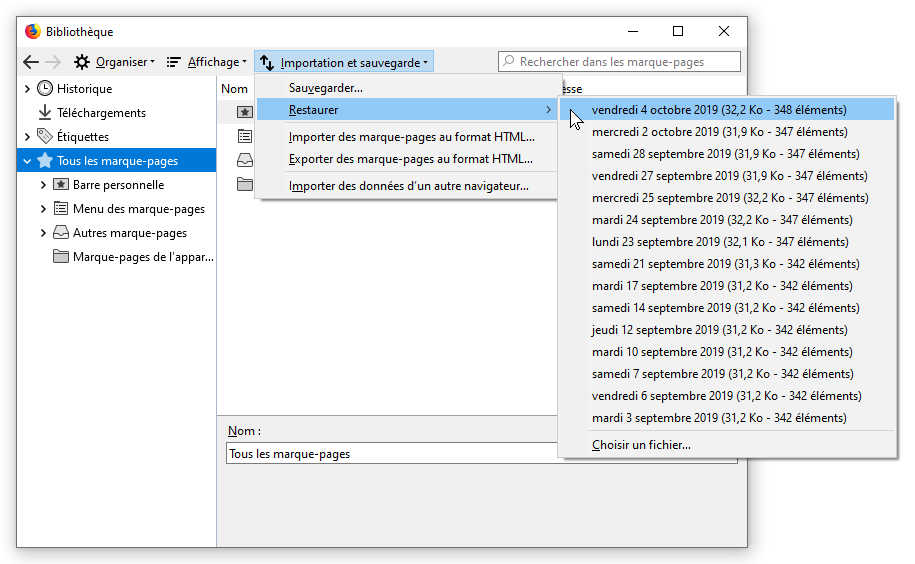Click the Barre personnelle star-box icon in tree
The image size is (915, 564).
coord(61,184)
